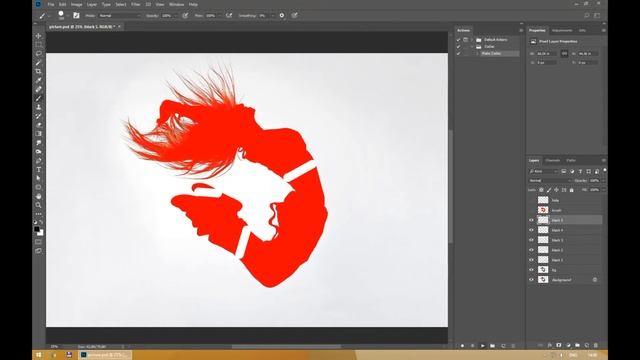Screen dimensions: 640x360
Task: Select the Pen tool
Action: click(38, 161)
